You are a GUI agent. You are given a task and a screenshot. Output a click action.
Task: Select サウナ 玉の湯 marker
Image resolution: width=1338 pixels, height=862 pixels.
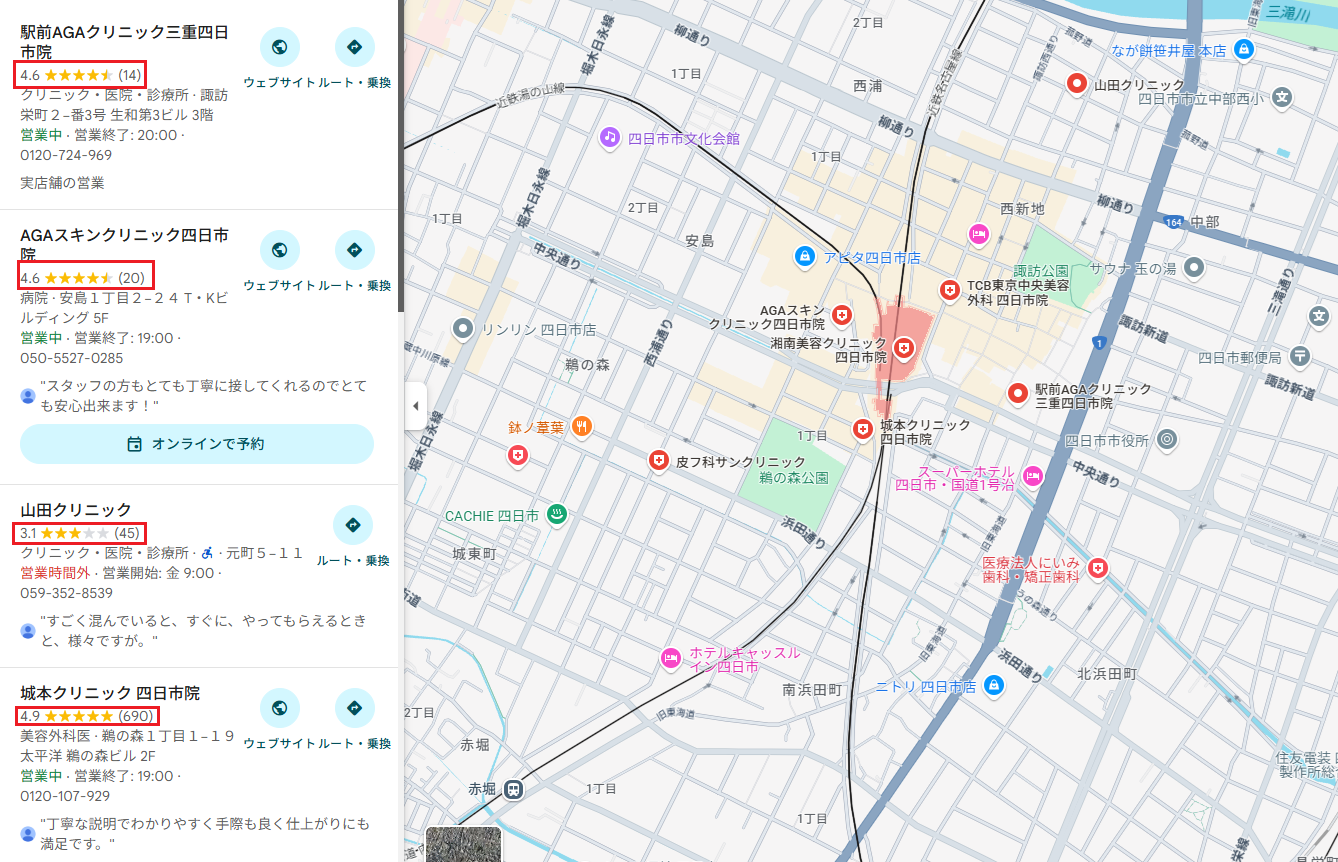(1193, 267)
